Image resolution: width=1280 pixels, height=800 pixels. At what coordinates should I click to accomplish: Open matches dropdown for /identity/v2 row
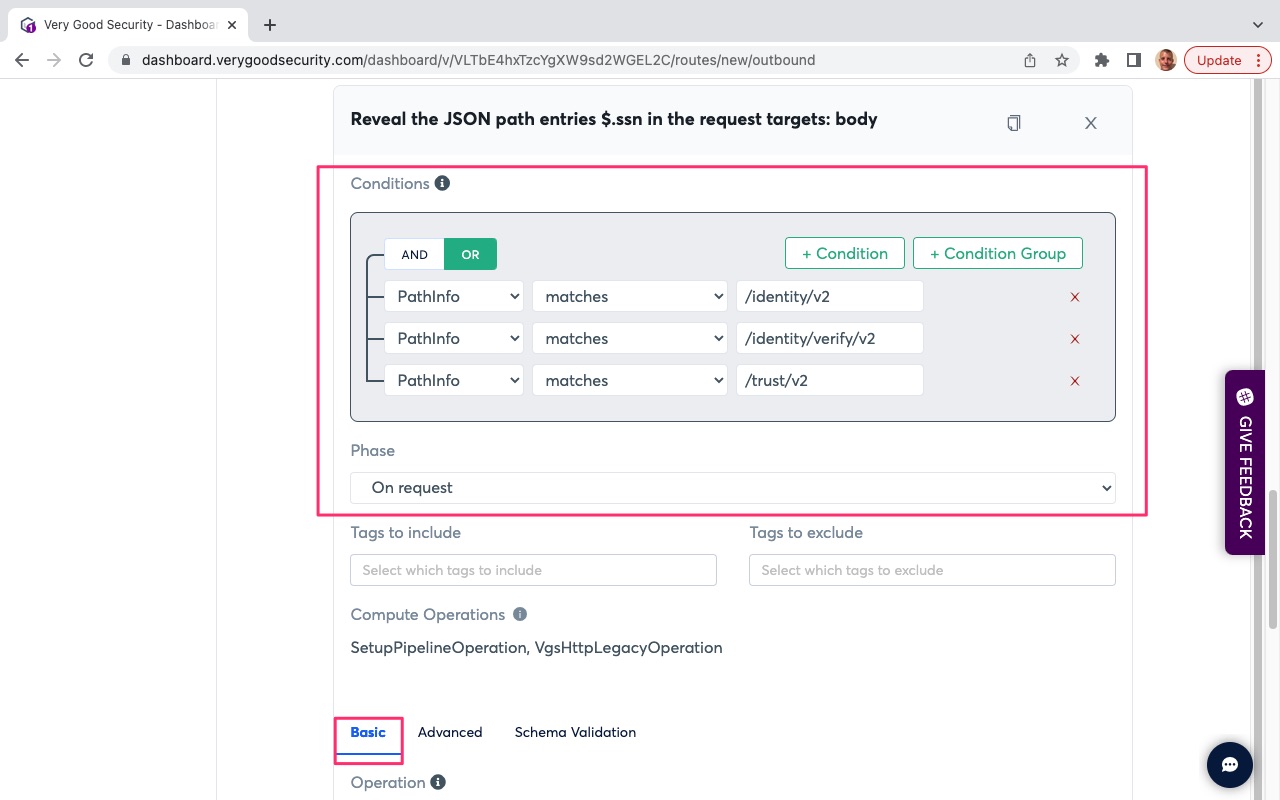click(x=630, y=297)
